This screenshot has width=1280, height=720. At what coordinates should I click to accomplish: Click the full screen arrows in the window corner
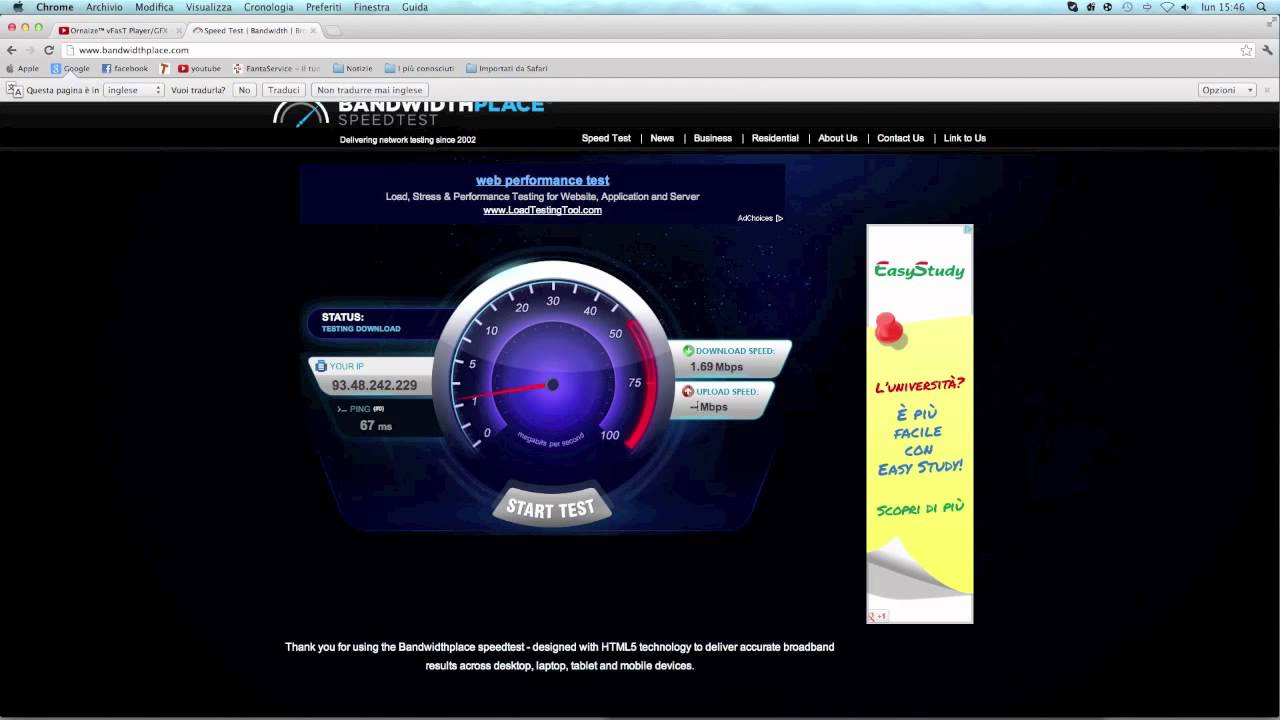(x=1272, y=21)
